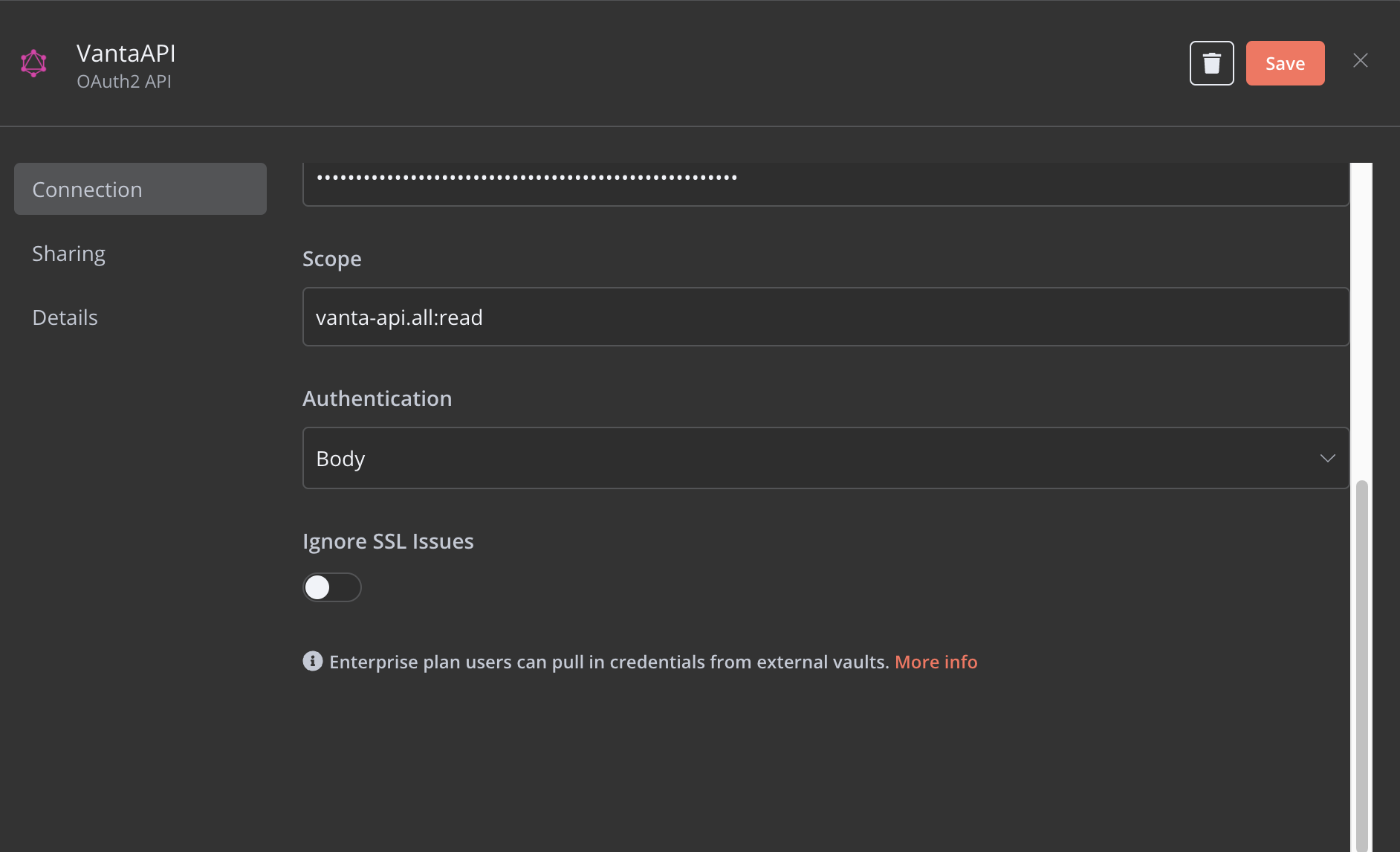Click the VantaAPI GraphQL logo icon
Image resolution: width=1400 pixels, height=852 pixels.
[33, 63]
